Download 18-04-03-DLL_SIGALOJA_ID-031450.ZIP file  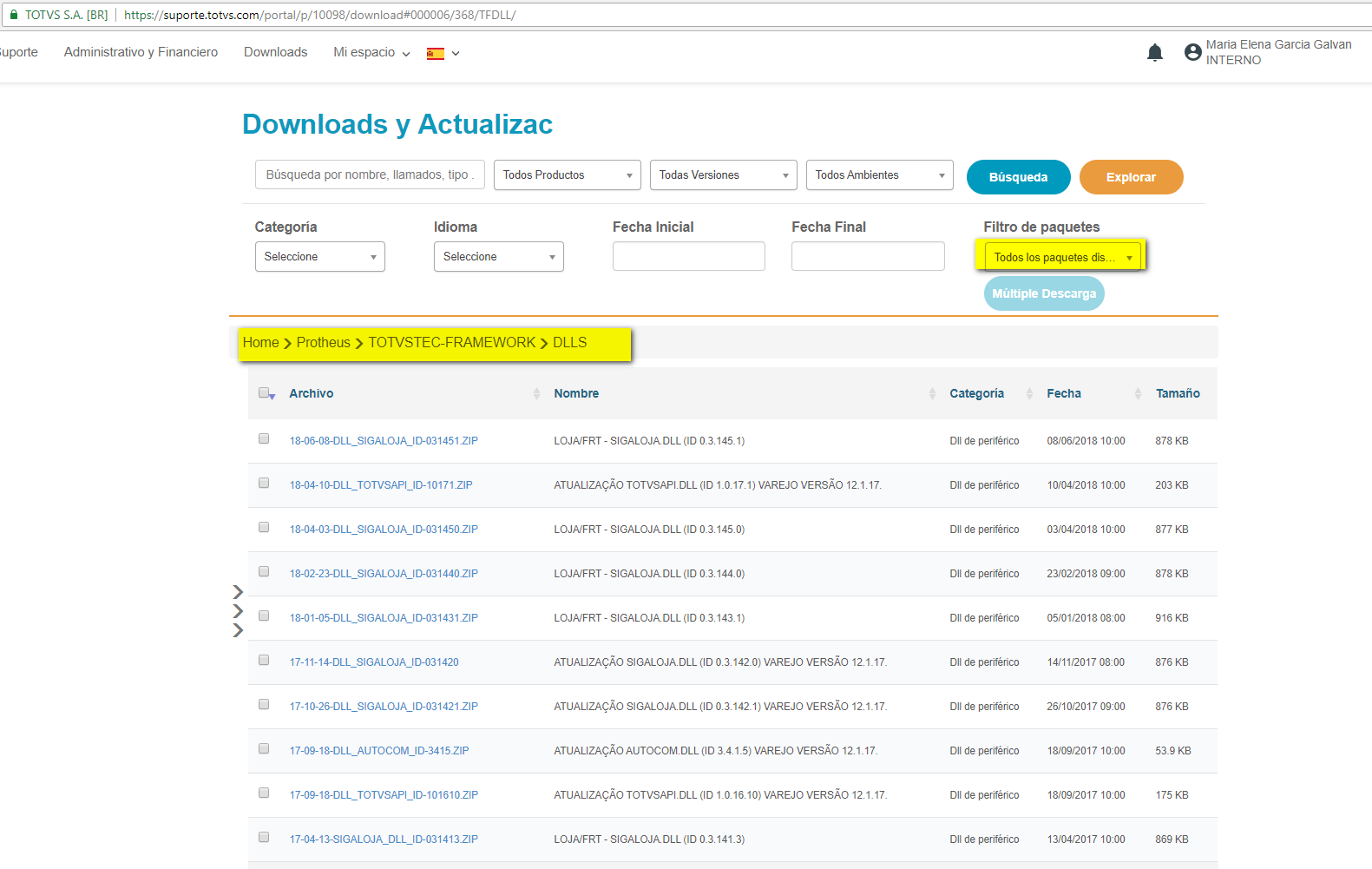384,530
